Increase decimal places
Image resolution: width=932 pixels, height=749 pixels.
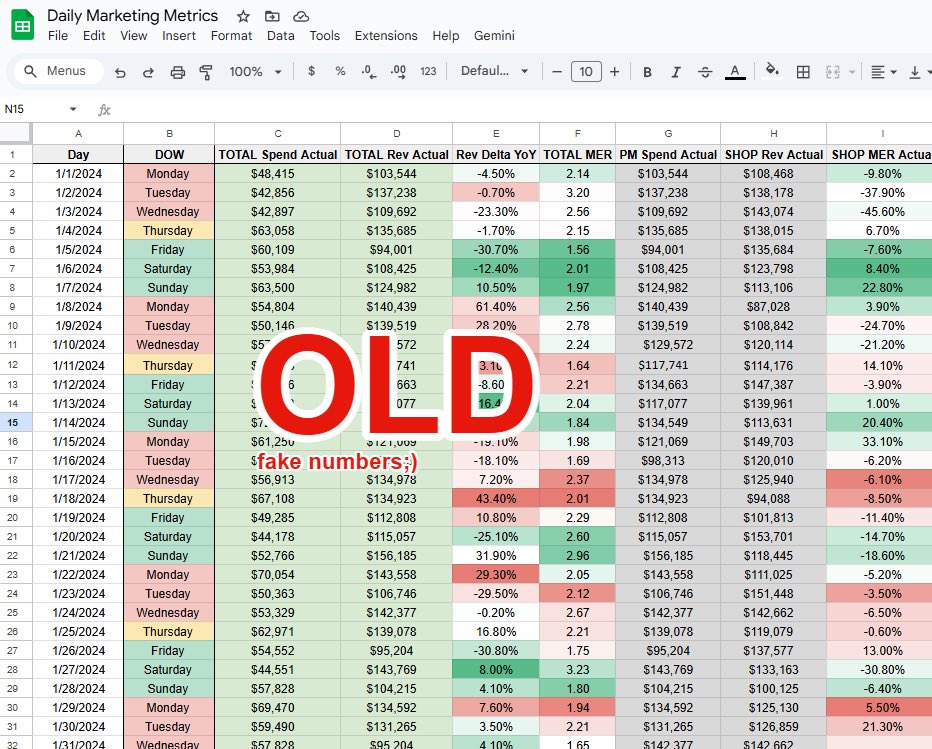[x=398, y=72]
